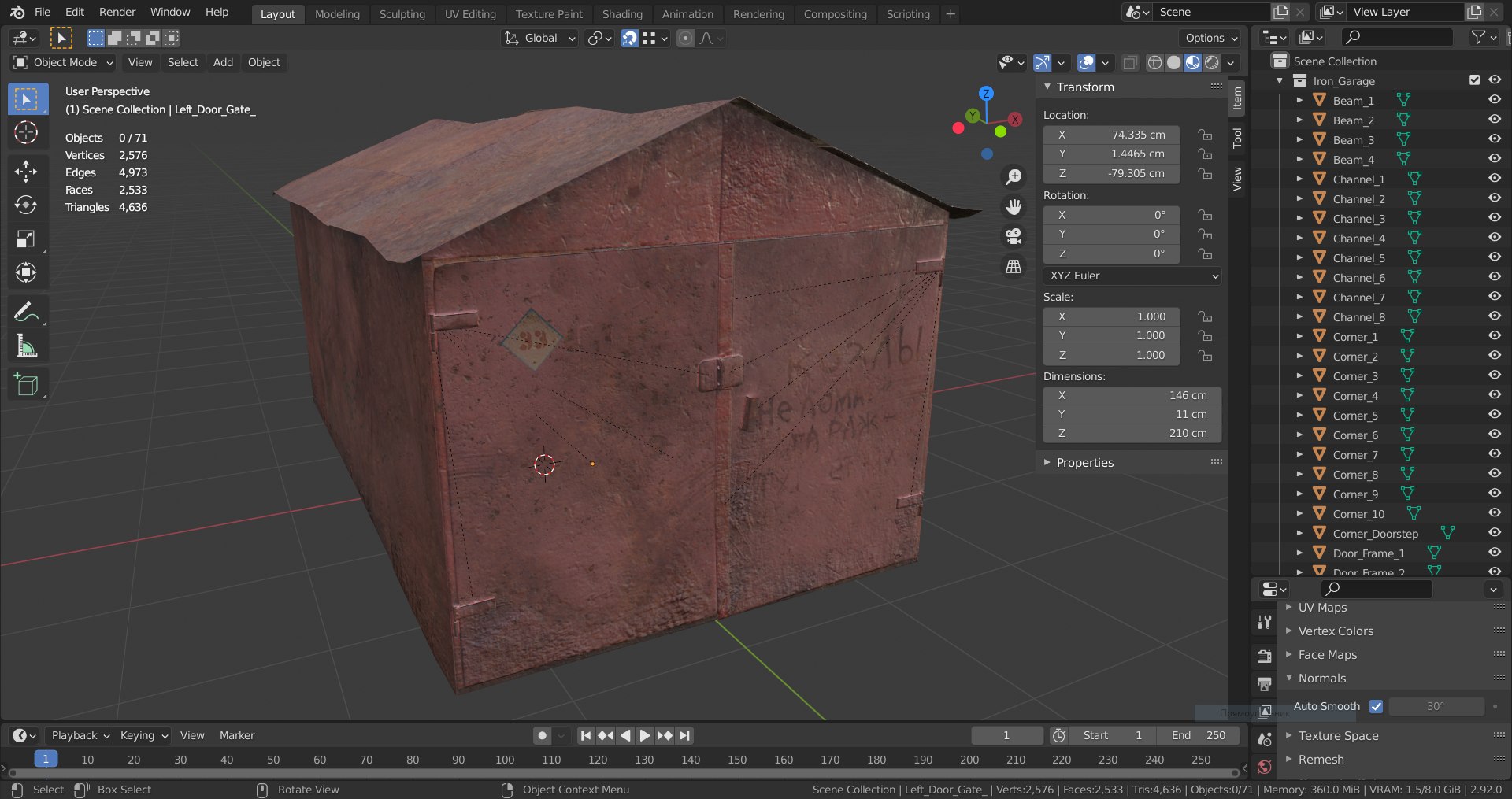Expand the Texture Space panel
This screenshot has width=1512, height=799.
tap(1338, 735)
